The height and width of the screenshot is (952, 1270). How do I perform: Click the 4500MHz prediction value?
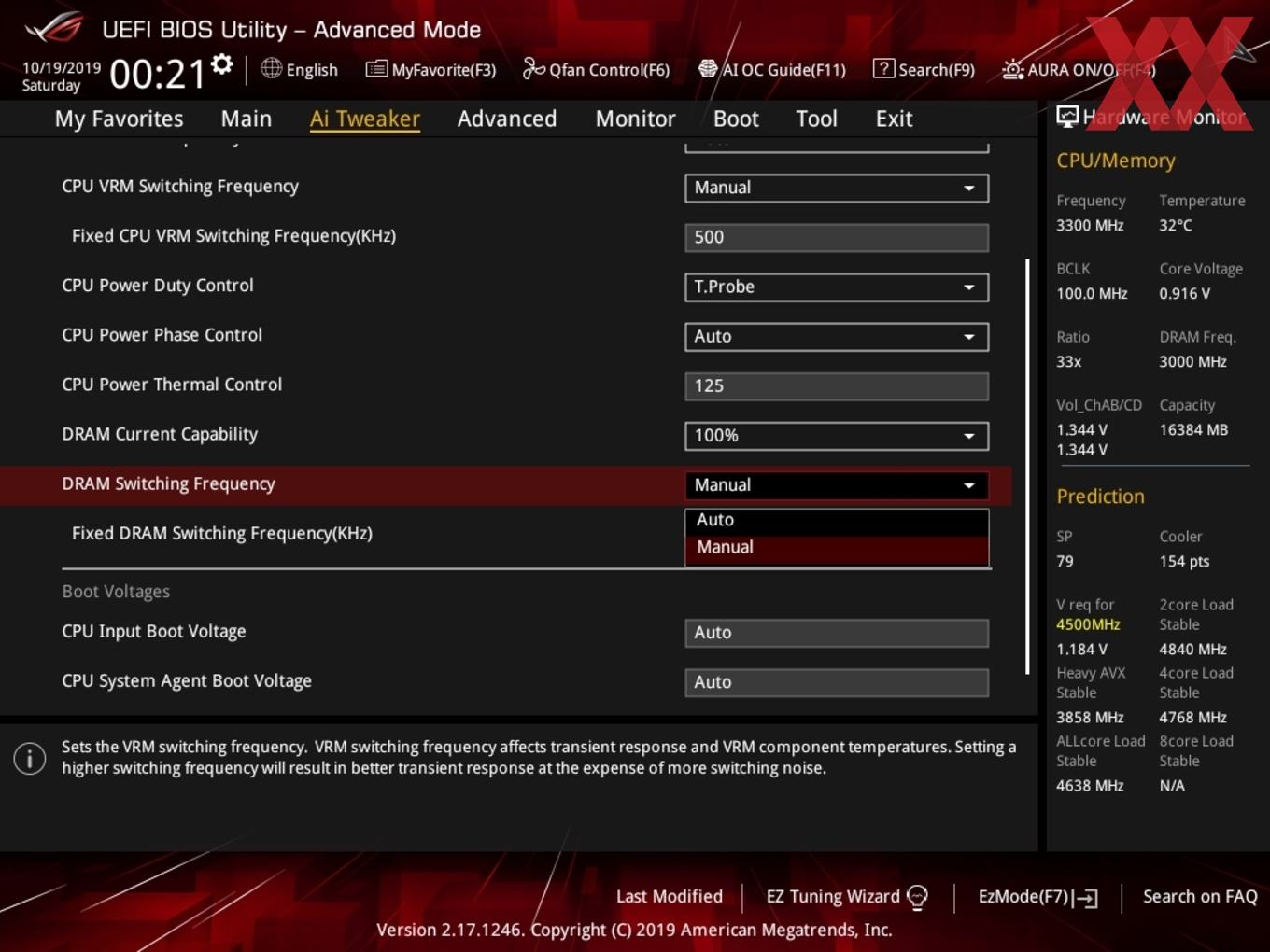pyautogui.click(x=1088, y=624)
